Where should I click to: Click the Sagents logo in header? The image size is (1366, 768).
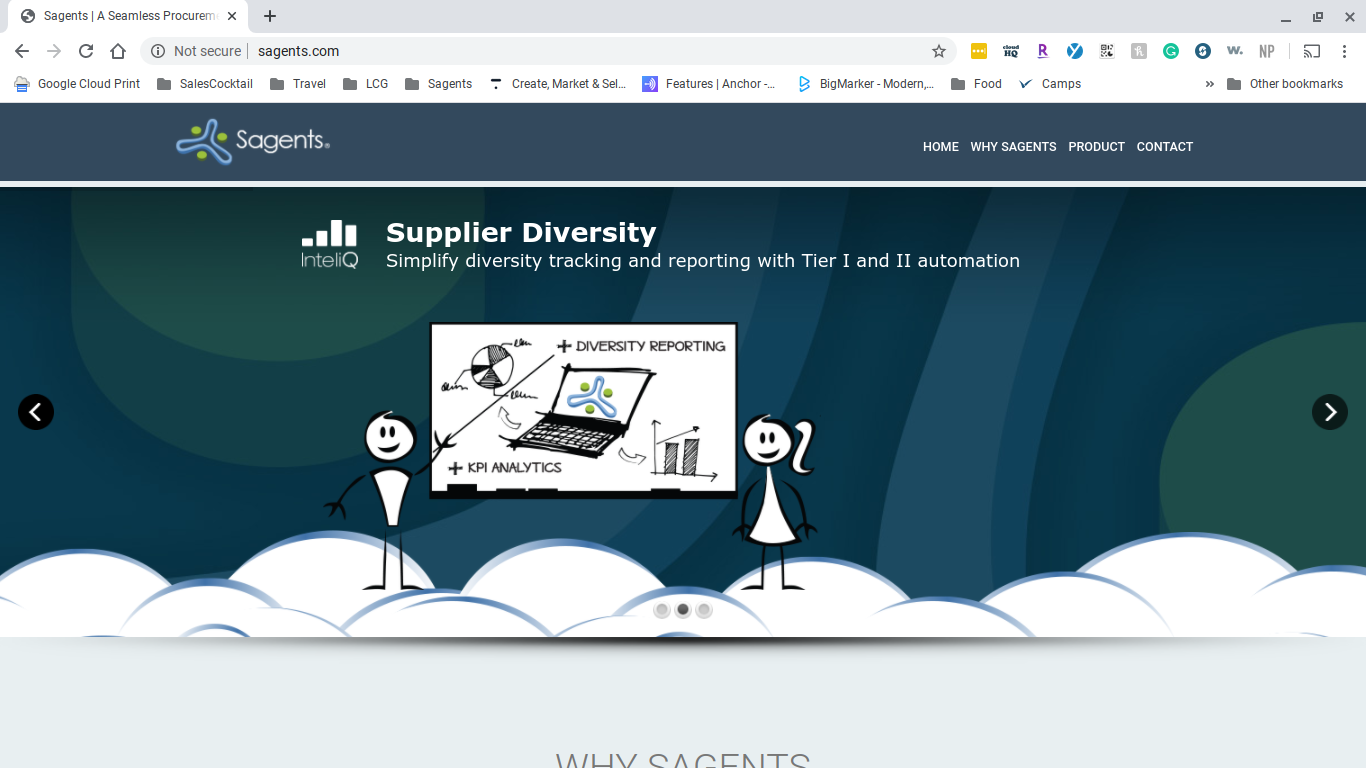(x=253, y=141)
